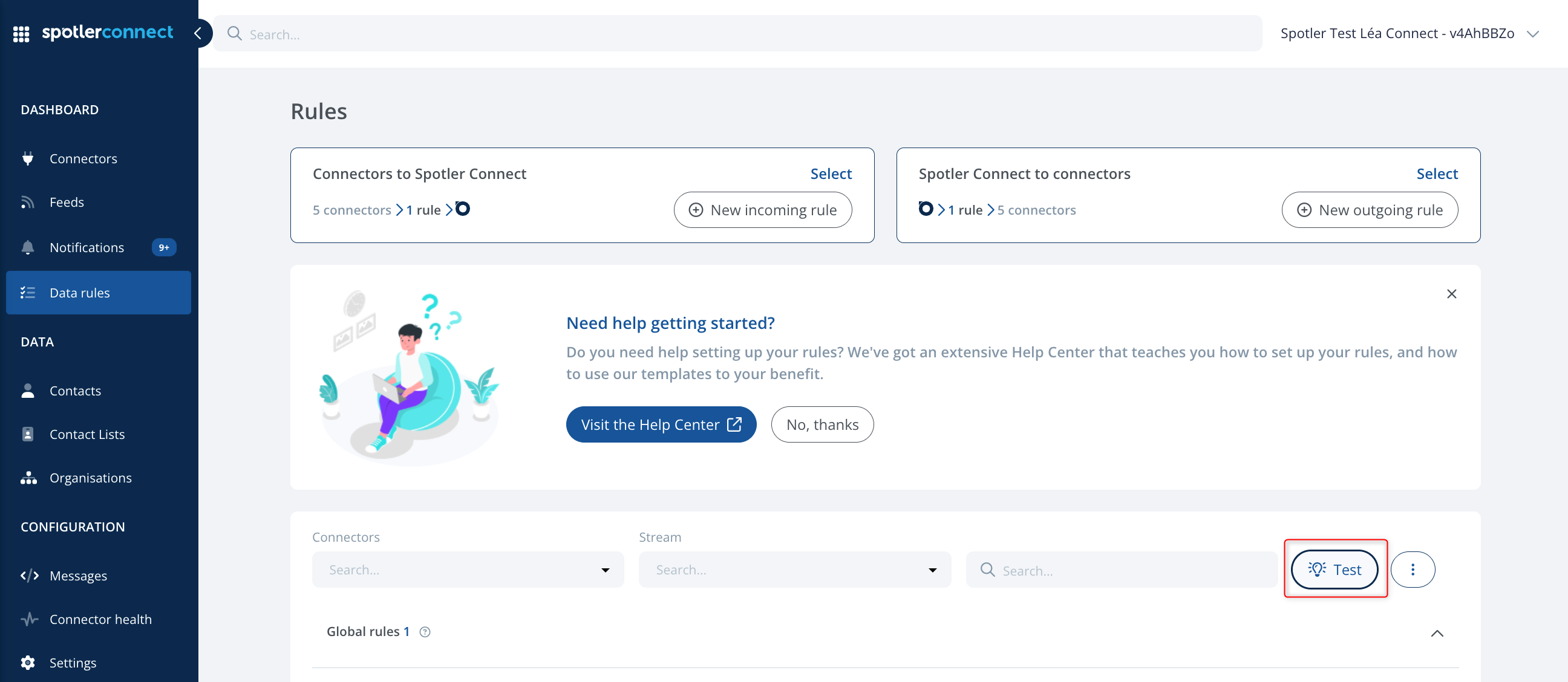
Task: Click the Test button
Action: pyautogui.click(x=1334, y=570)
